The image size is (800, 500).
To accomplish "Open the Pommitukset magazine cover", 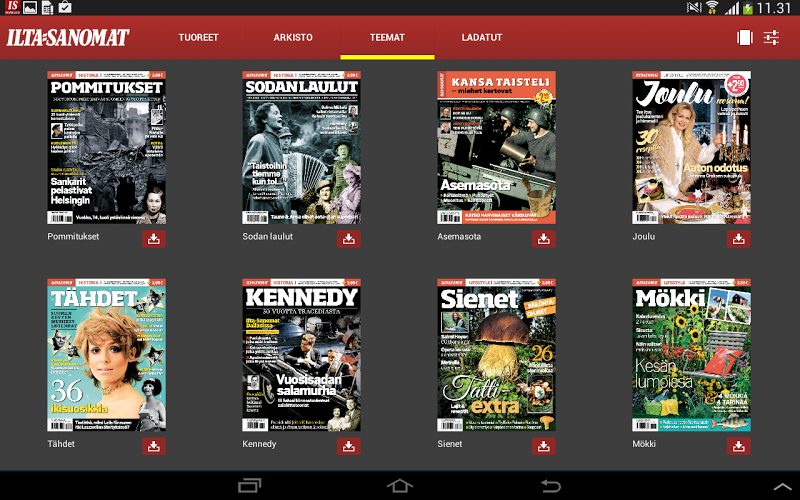I will [x=107, y=147].
